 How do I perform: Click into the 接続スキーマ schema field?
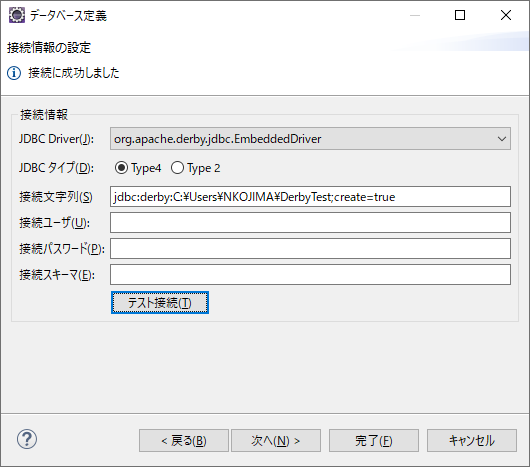[310, 275]
